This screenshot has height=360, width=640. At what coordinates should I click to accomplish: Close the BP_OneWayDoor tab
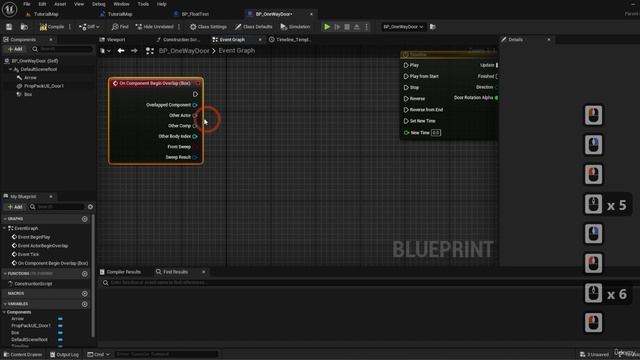point(311,14)
